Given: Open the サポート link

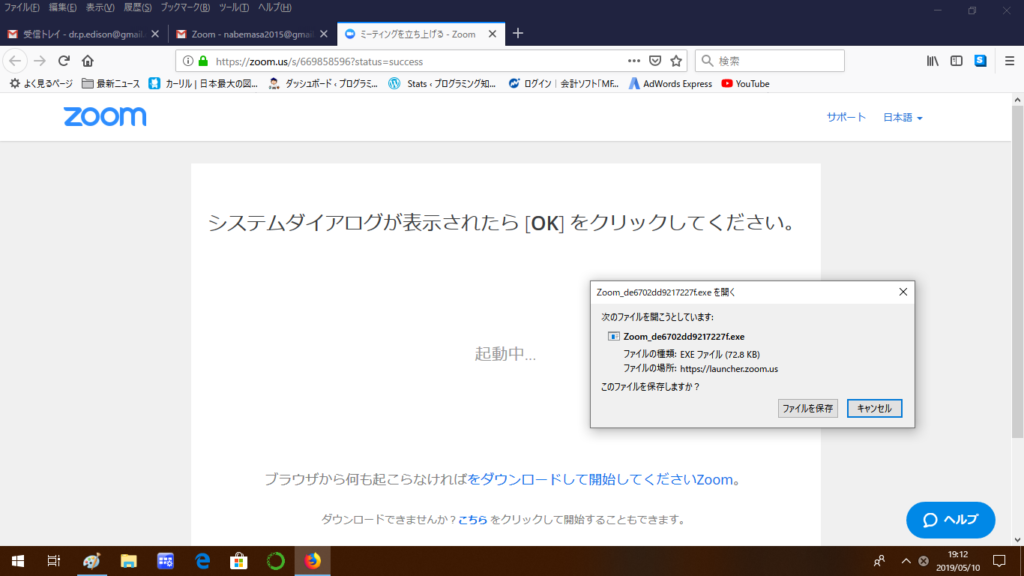Looking at the screenshot, I should point(846,118).
